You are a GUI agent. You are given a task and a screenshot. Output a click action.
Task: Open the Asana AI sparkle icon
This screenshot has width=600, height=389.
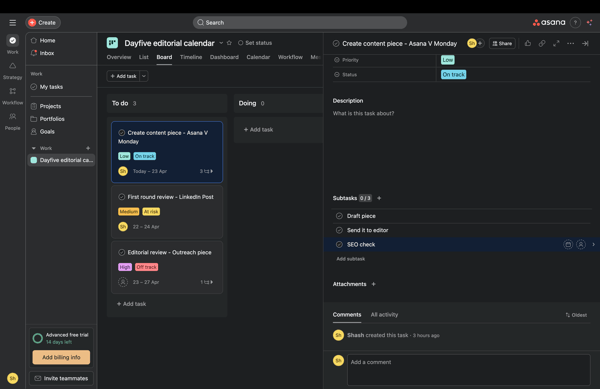589,23
